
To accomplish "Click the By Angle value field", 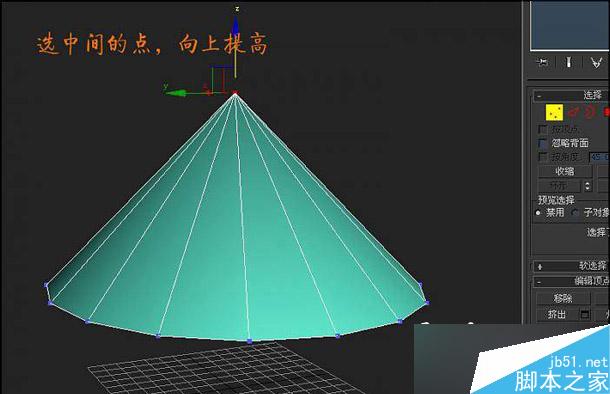I will pos(599,157).
